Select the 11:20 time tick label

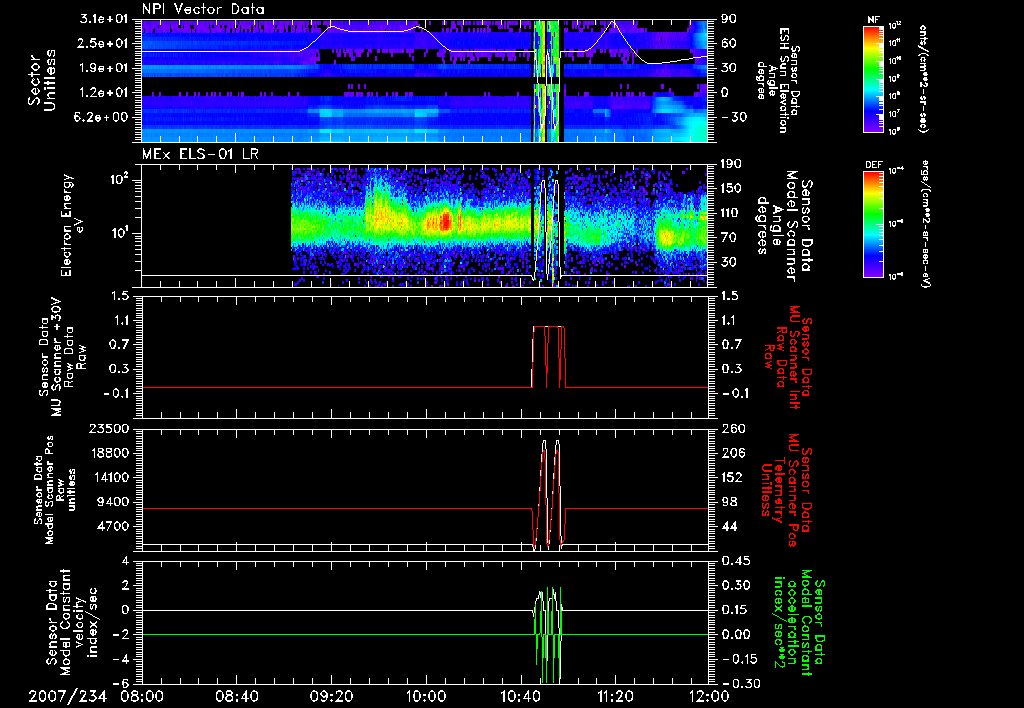[615, 696]
